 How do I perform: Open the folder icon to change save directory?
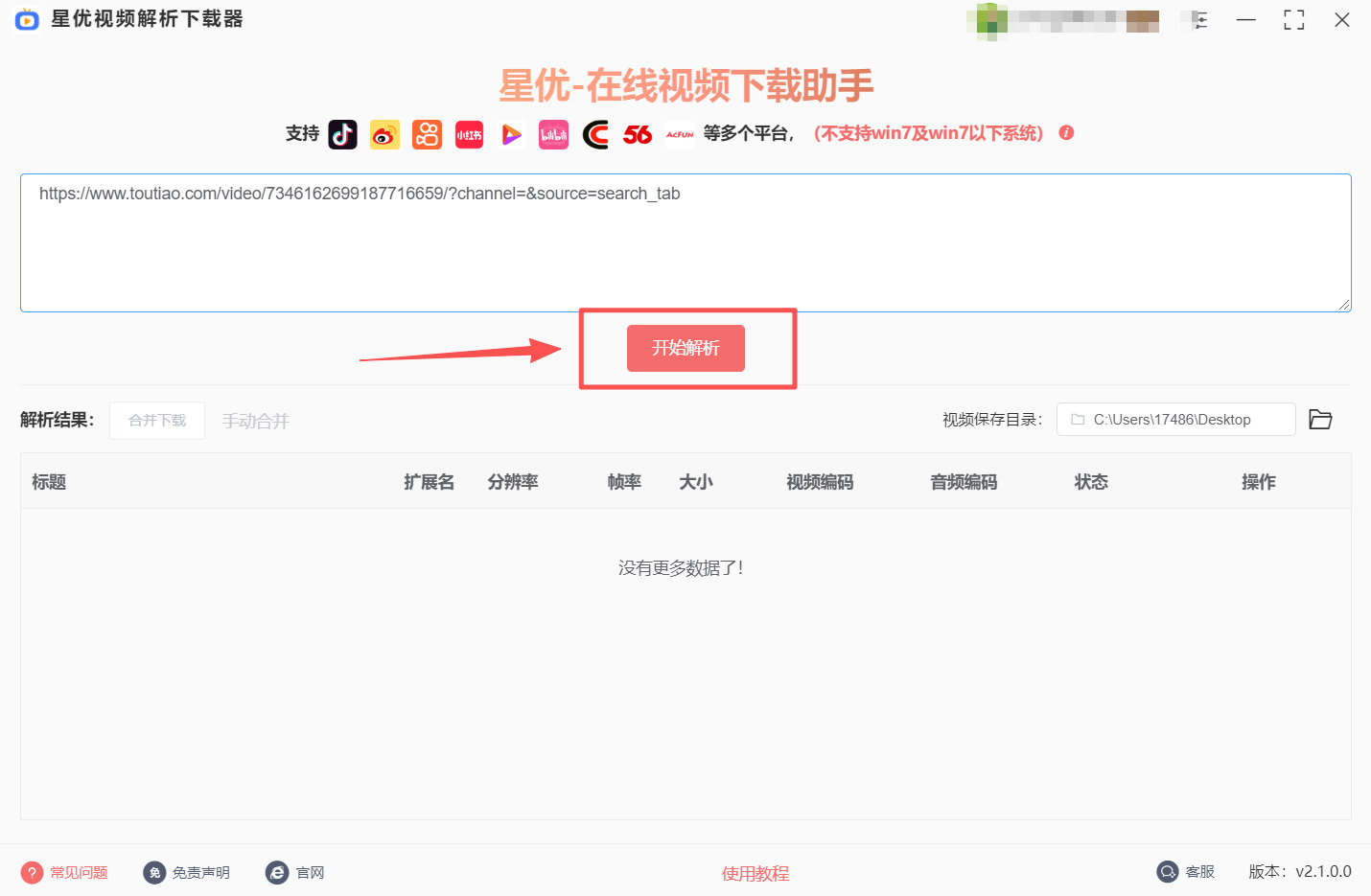click(x=1320, y=419)
